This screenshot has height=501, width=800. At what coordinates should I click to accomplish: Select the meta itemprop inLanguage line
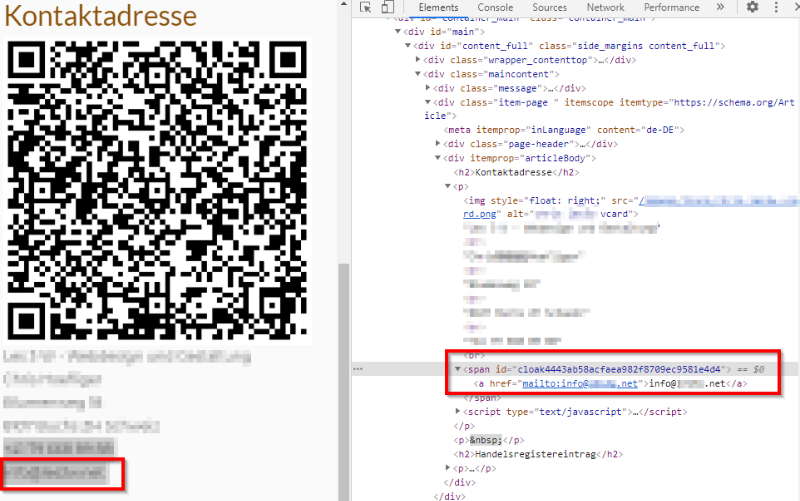pos(564,130)
